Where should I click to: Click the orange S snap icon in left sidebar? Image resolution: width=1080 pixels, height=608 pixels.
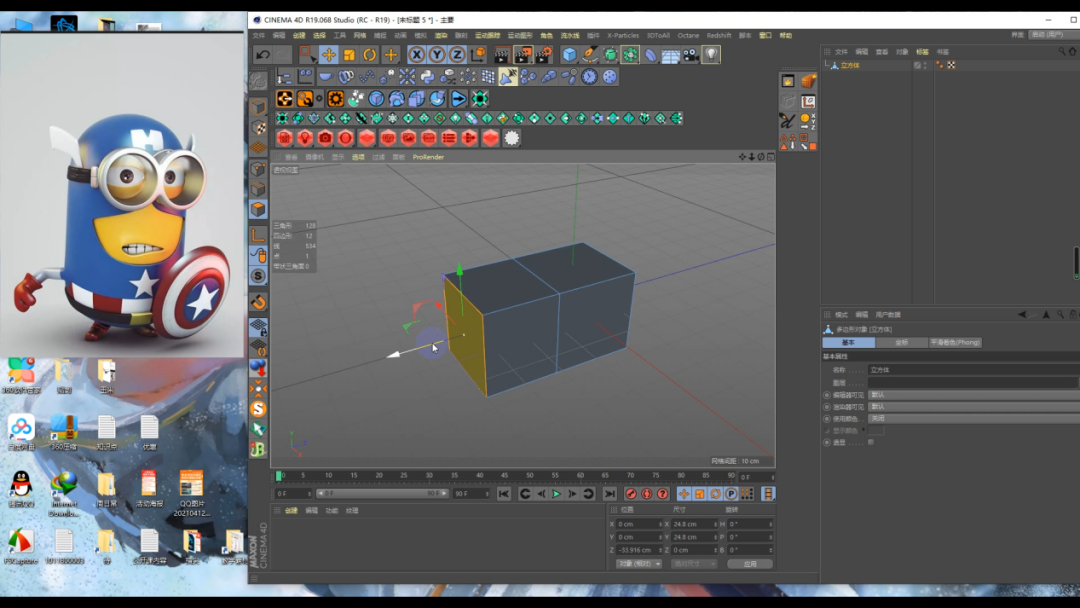[258, 409]
